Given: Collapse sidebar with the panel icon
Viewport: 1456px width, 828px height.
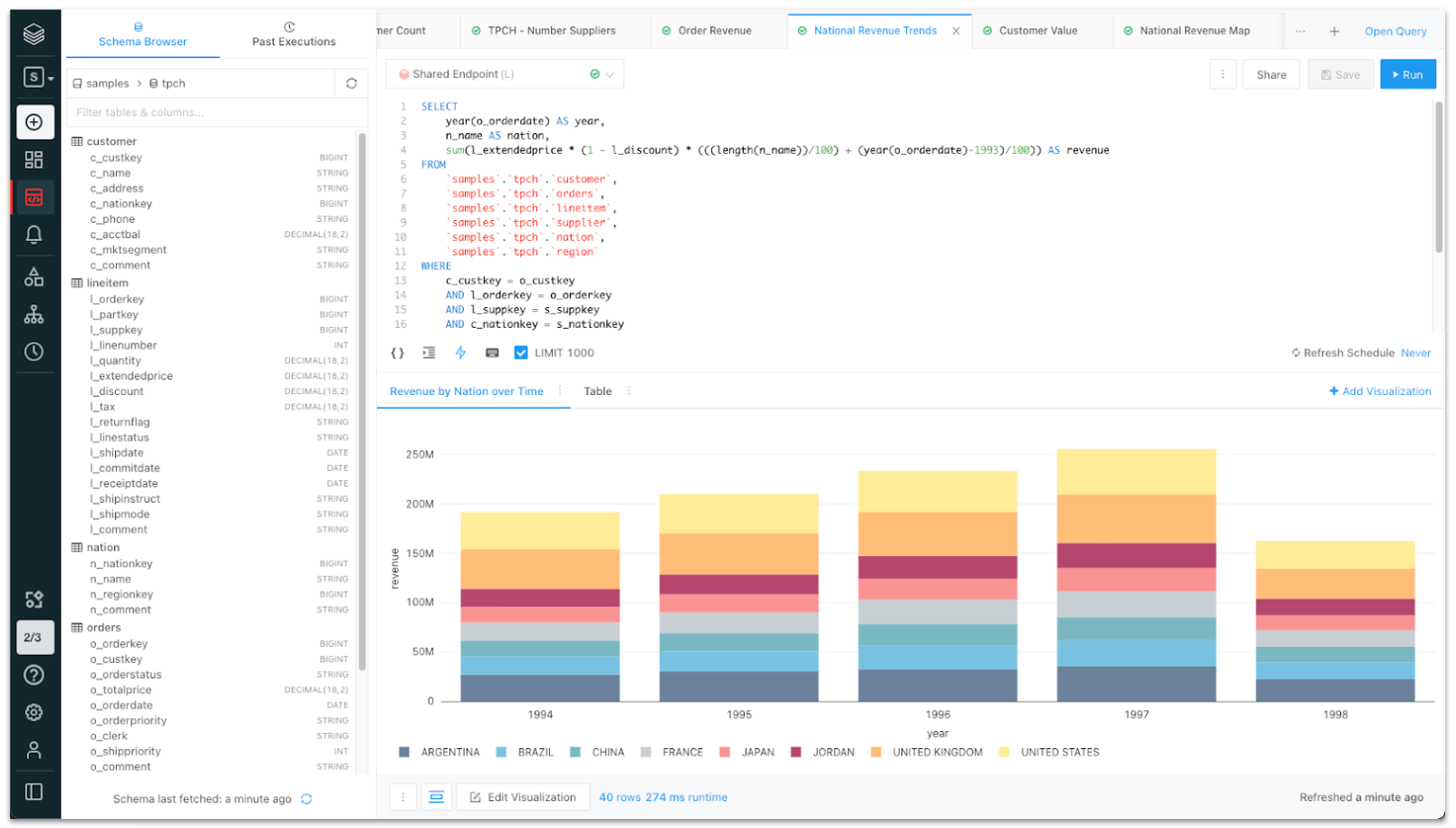Looking at the screenshot, I should pos(34,792).
